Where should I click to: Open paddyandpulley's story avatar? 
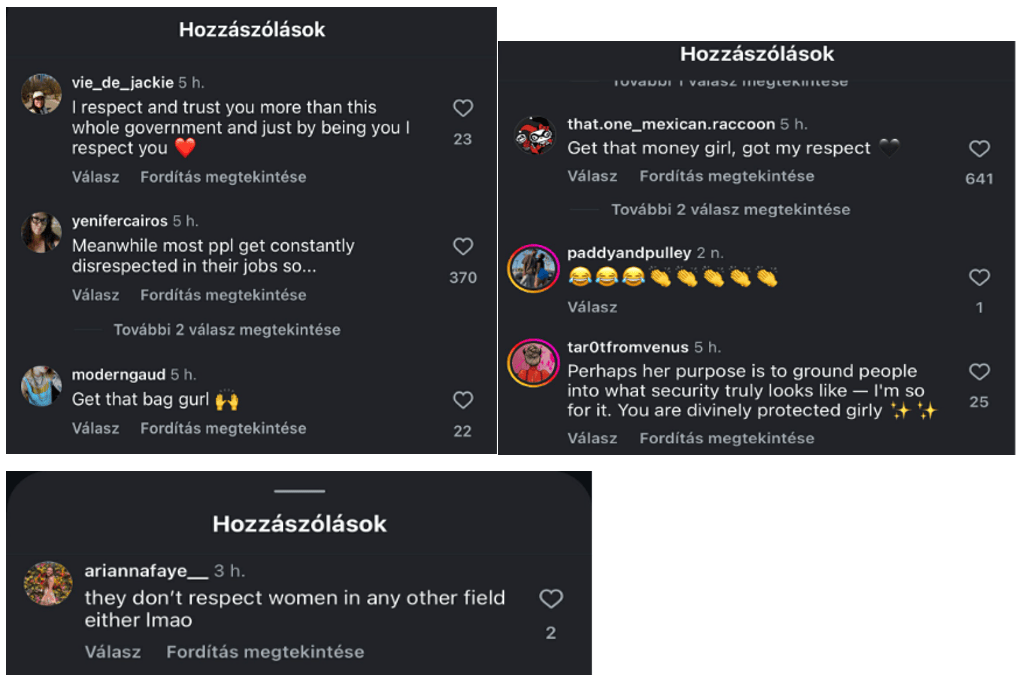pos(533,269)
